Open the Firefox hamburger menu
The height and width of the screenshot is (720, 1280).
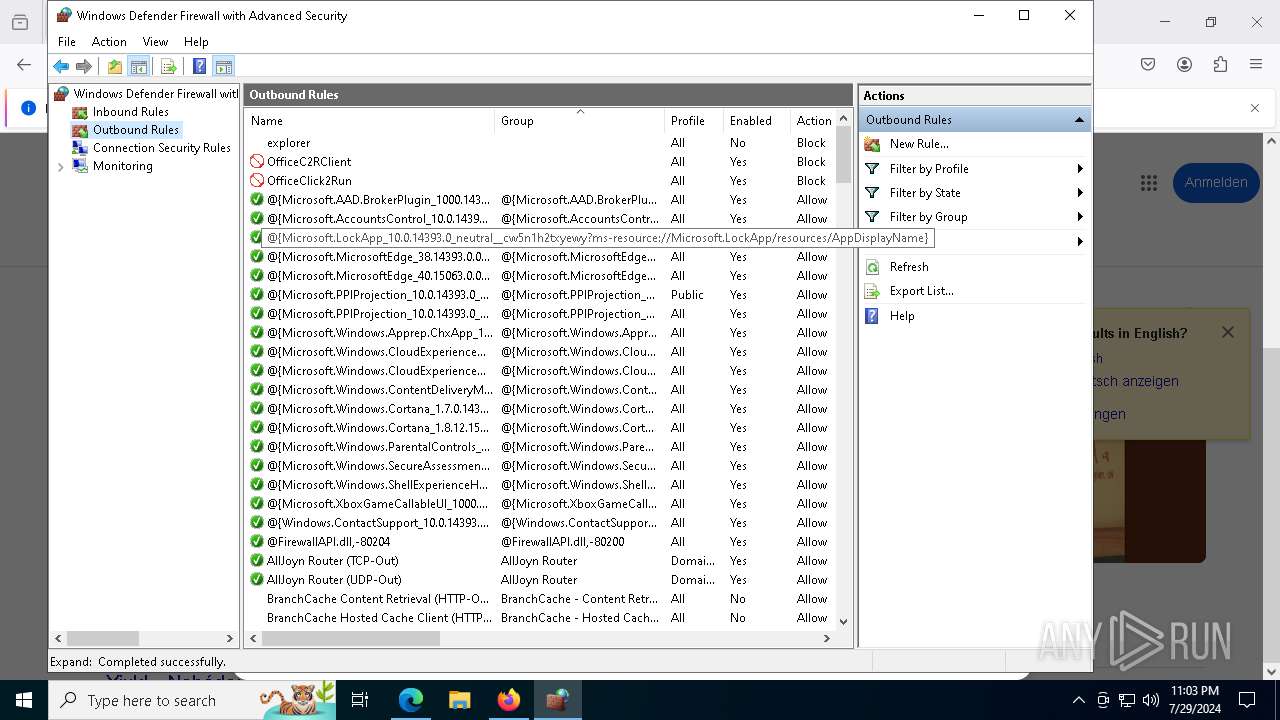point(1256,64)
